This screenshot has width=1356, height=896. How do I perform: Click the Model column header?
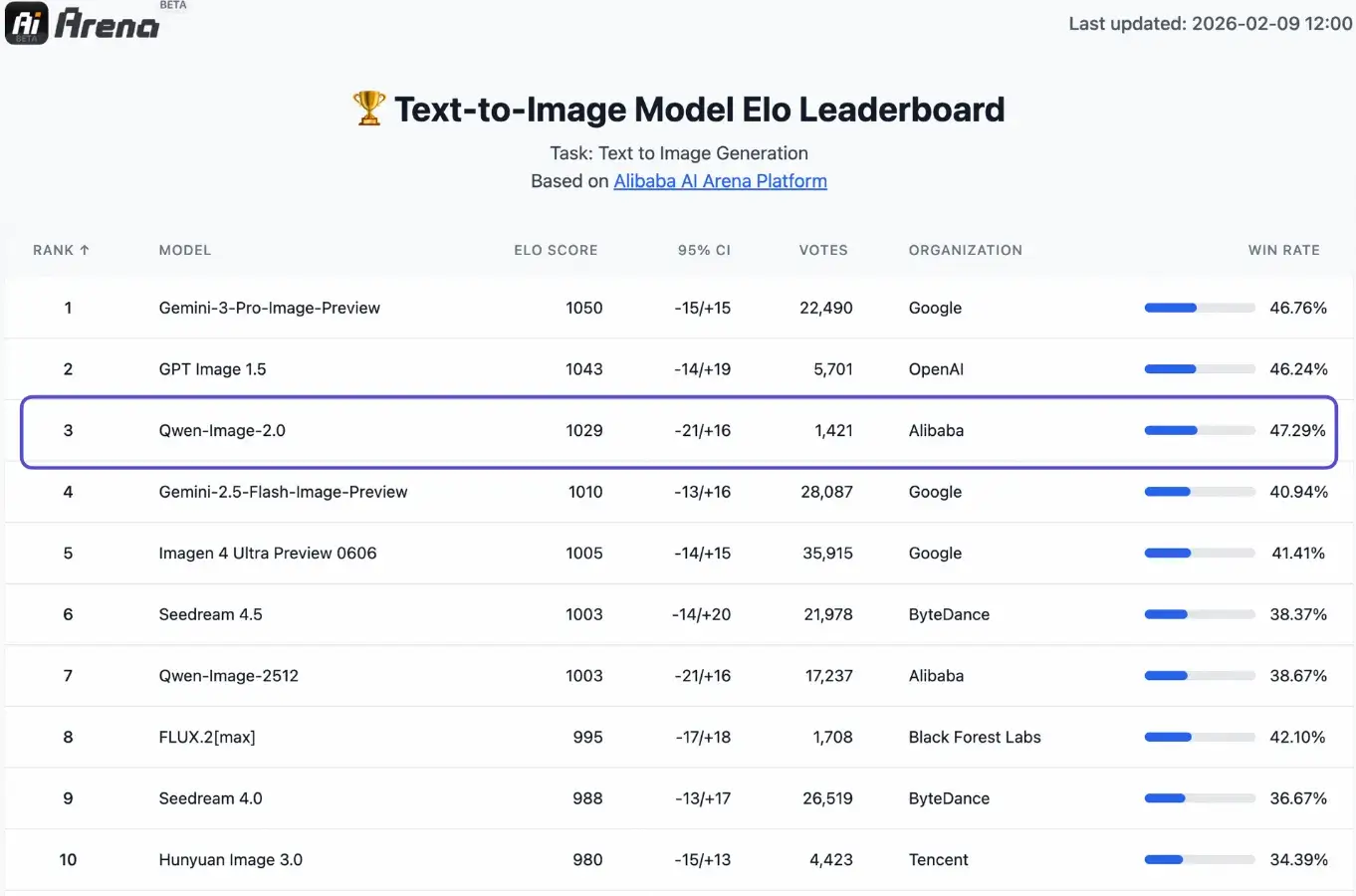coord(185,250)
